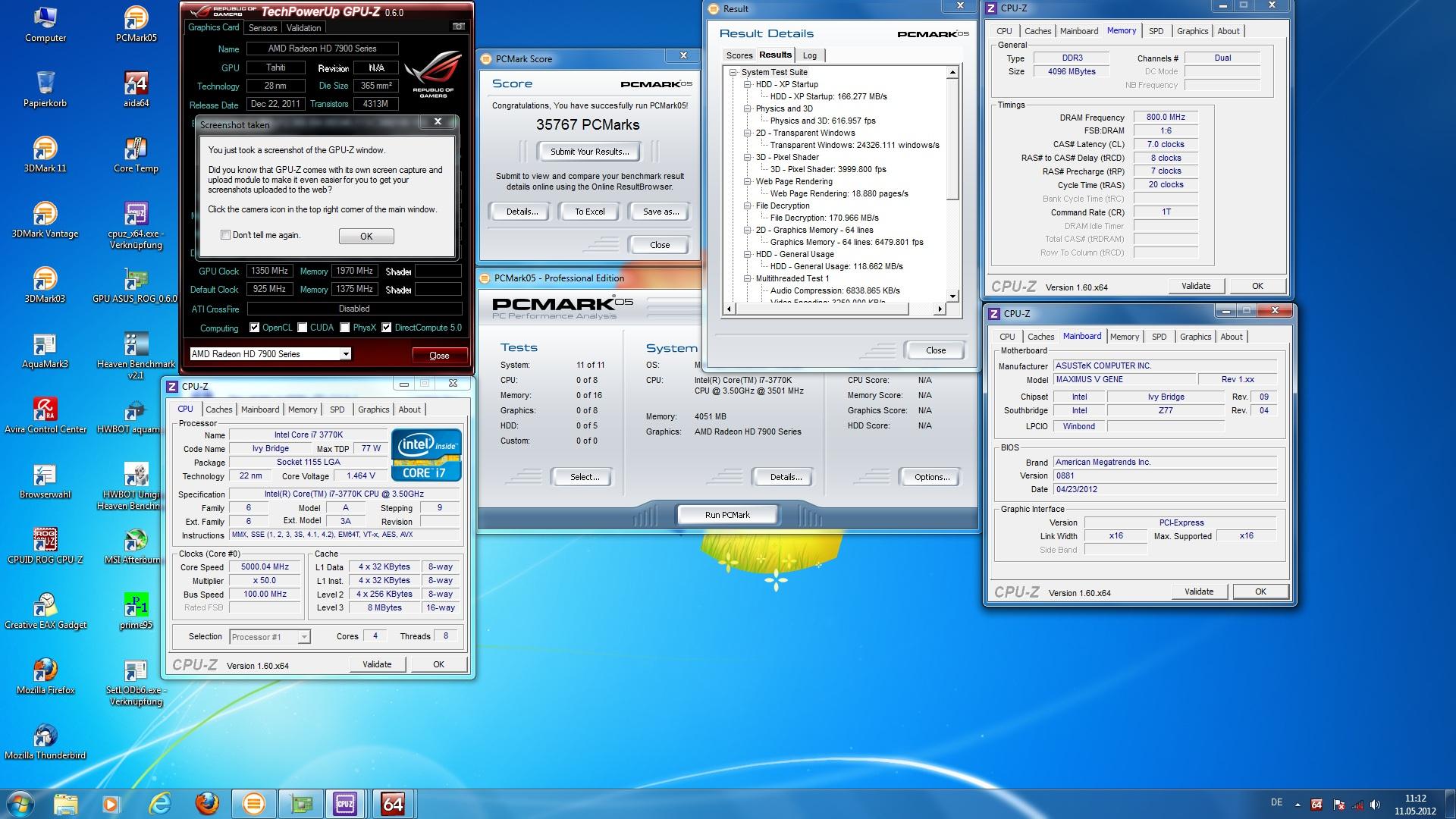Toggle the PhysX computing checkbox
Image resolution: width=1456 pixels, height=819 pixels.
tap(345, 328)
